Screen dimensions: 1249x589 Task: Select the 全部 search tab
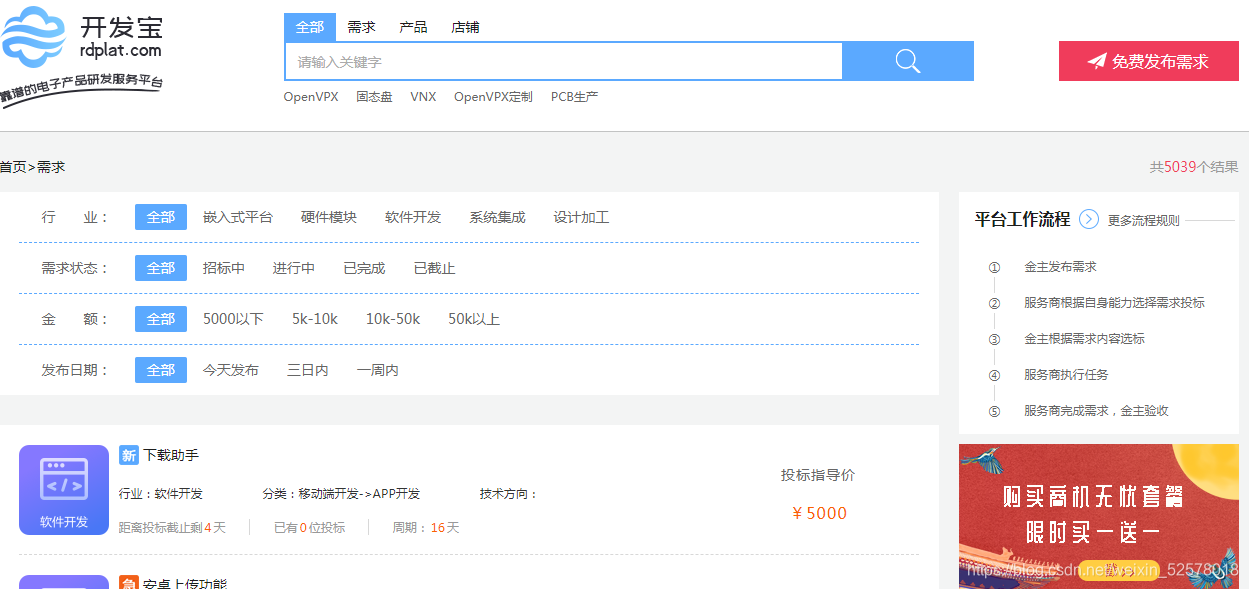(310, 27)
